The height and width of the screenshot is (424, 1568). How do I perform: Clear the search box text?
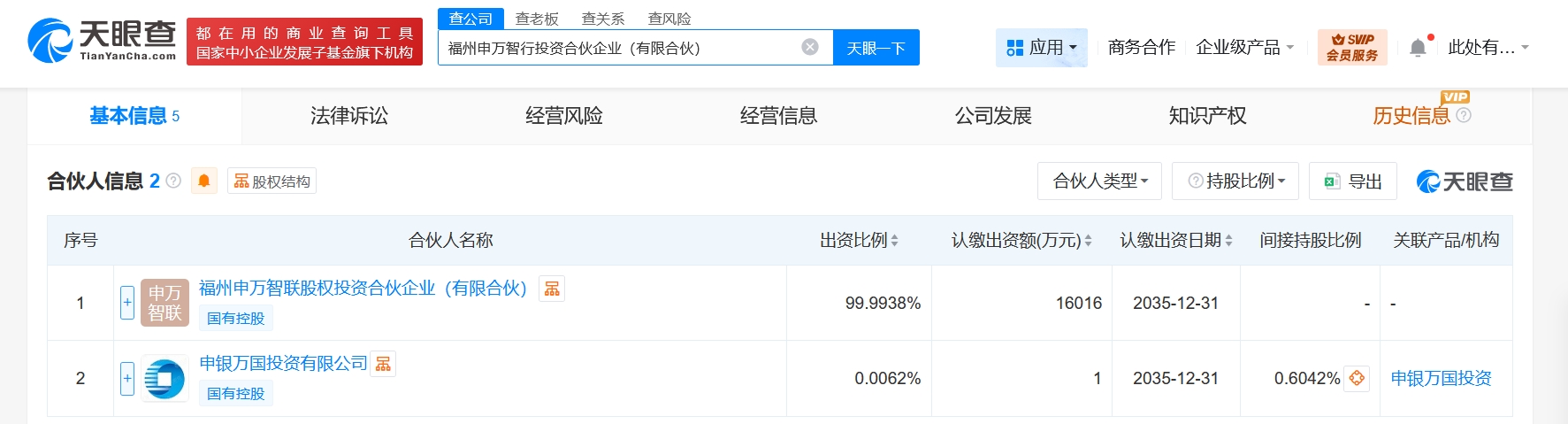[809, 47]
